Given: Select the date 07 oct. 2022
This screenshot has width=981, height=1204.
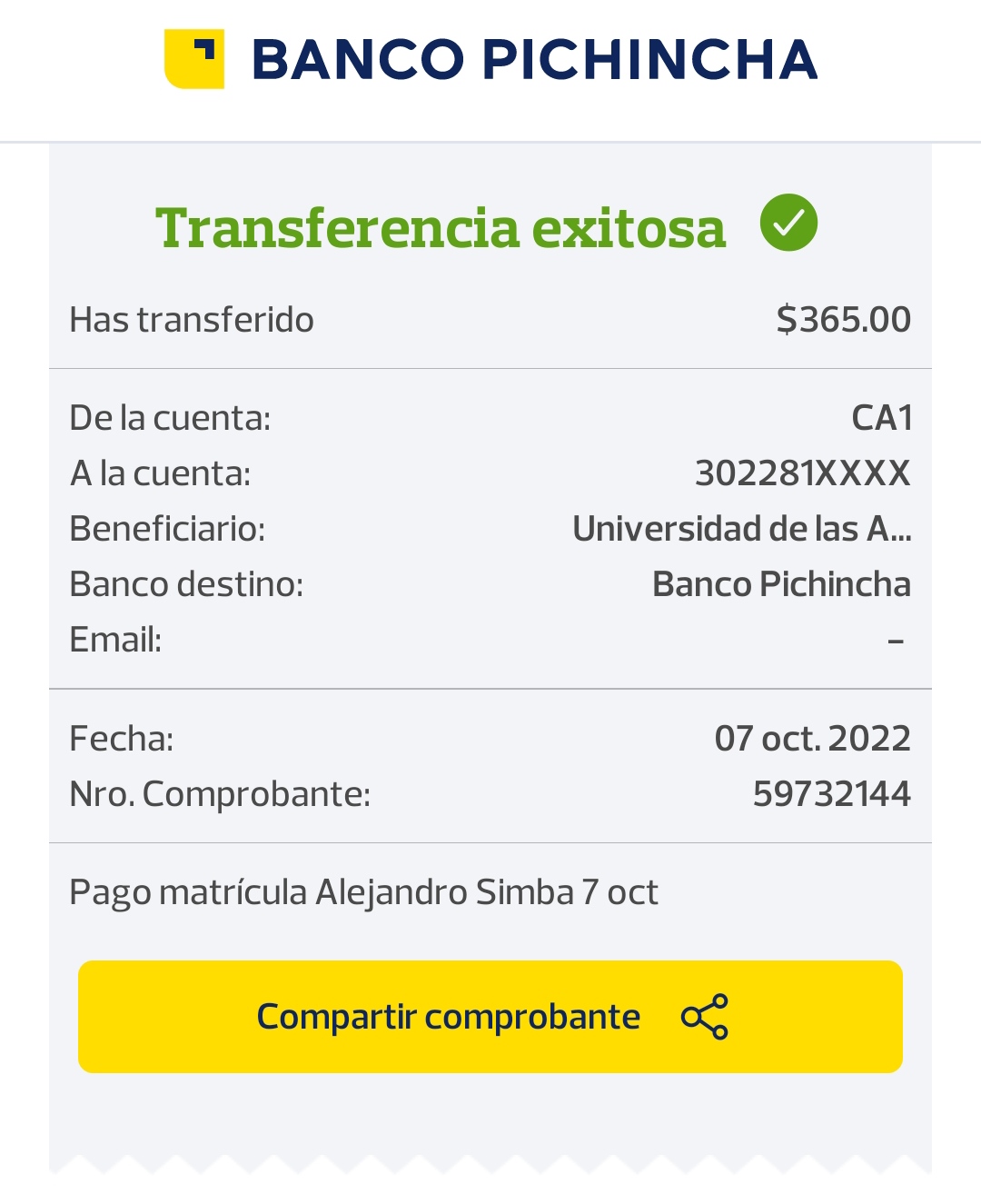Looking at the screenshot, I should coord(812,739).
